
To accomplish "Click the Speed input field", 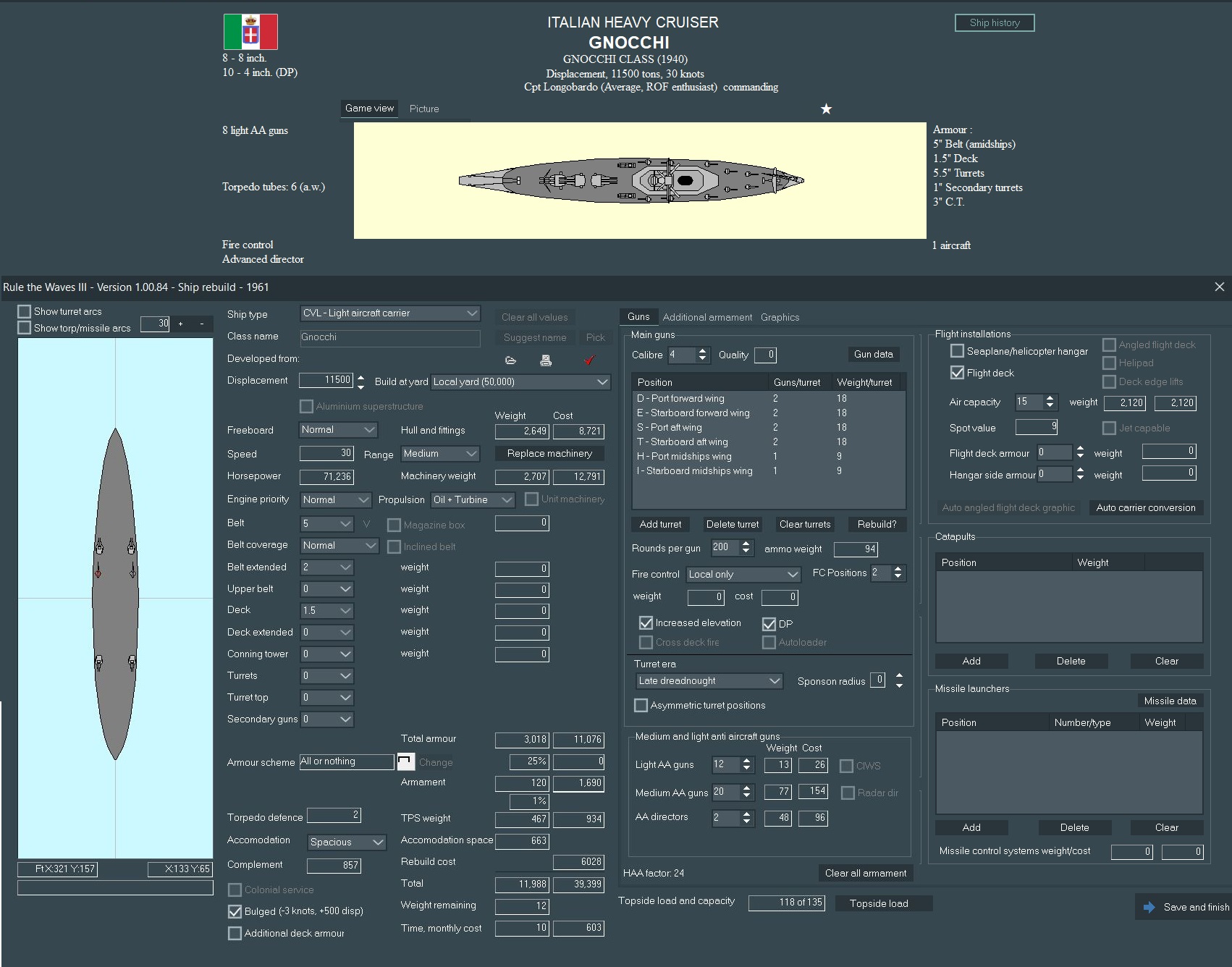I will (x=326, y=453).
